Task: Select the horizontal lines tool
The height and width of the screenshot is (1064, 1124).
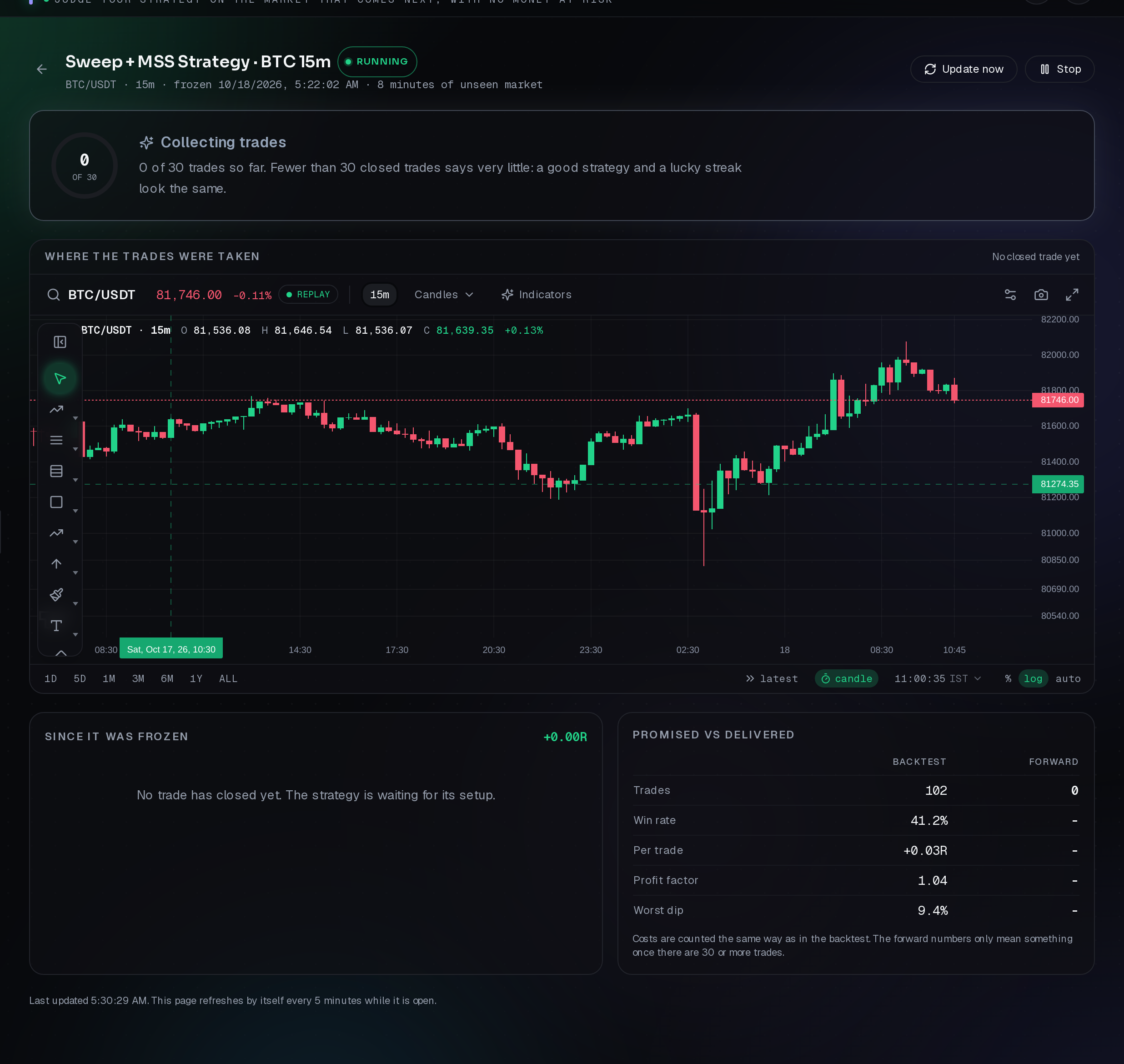Action: coord(56,440)
